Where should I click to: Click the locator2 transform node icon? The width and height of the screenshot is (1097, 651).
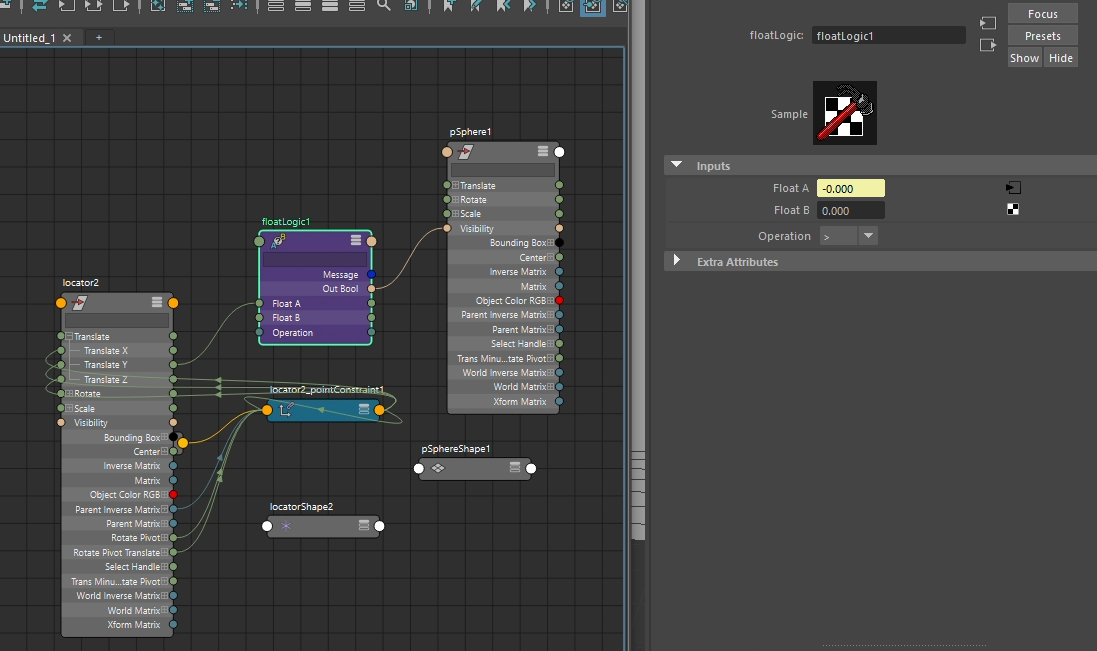coord(79,303)
